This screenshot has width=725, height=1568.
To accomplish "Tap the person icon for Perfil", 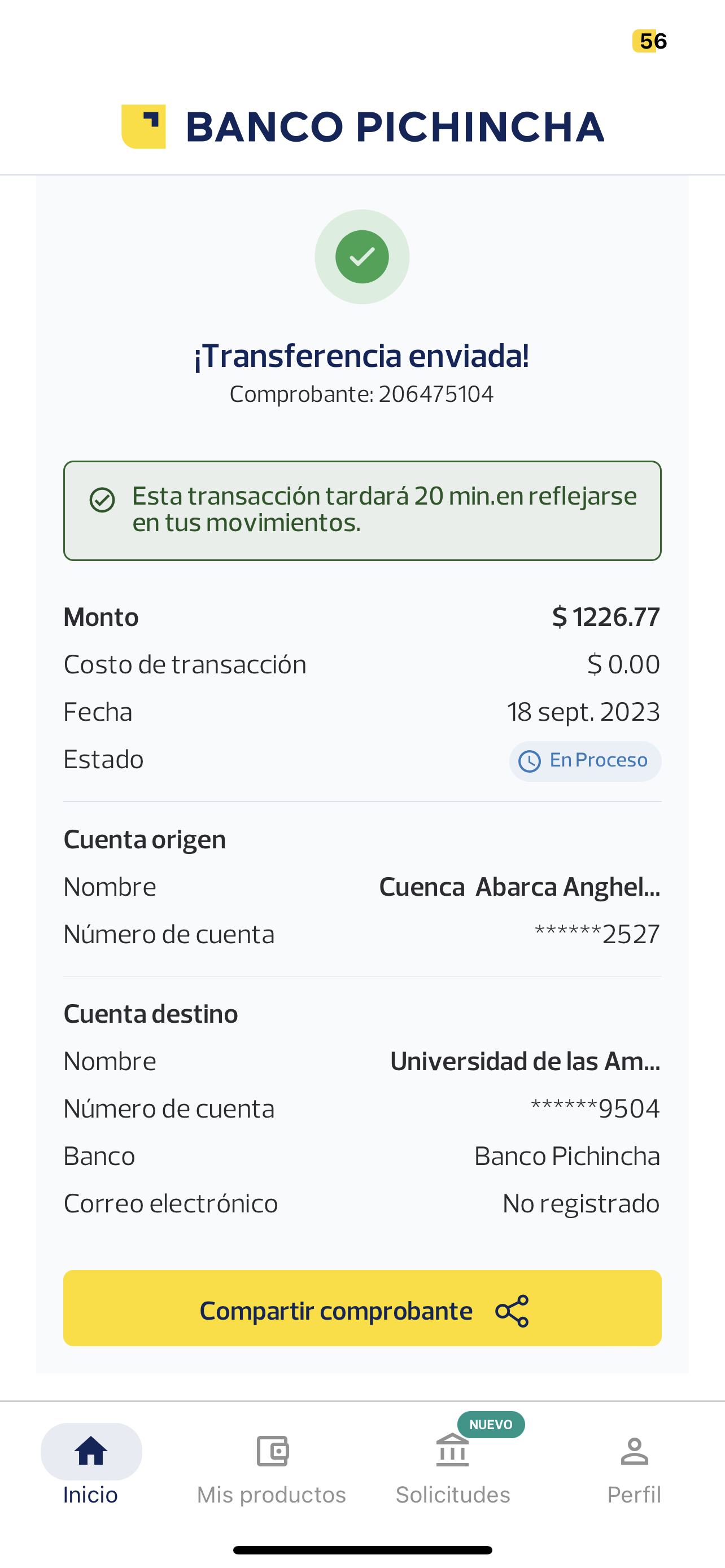I will pyautogui.click(x=634, y=1451).
